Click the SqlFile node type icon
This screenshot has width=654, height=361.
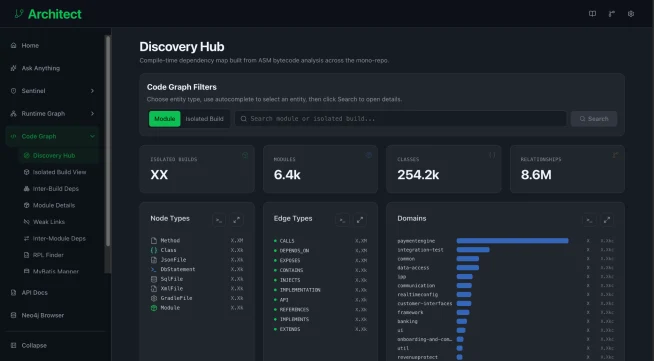[153, 279]
